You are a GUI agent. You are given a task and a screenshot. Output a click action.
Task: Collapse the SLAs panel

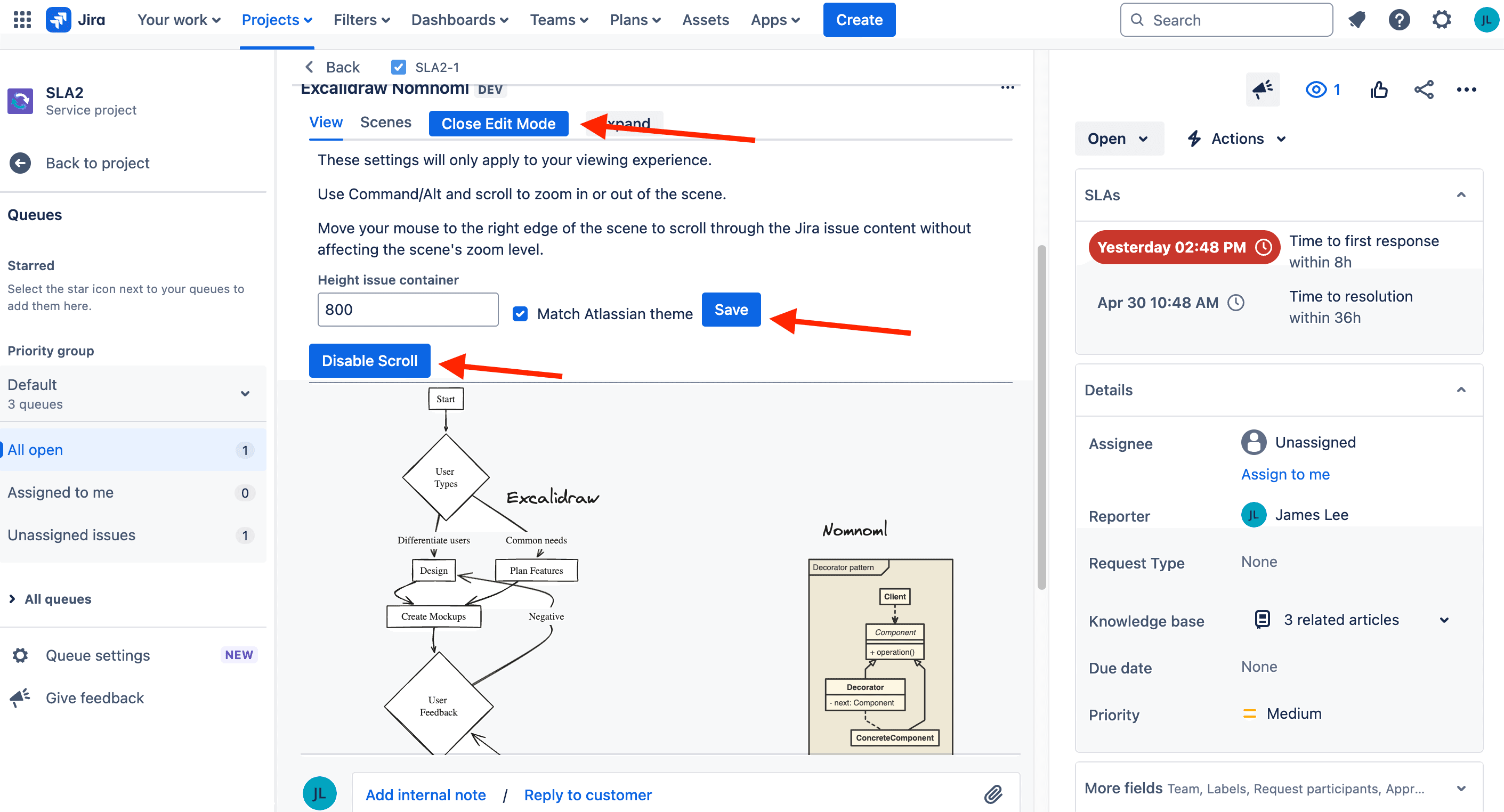pyautogui.click(x=1461, y=195)
